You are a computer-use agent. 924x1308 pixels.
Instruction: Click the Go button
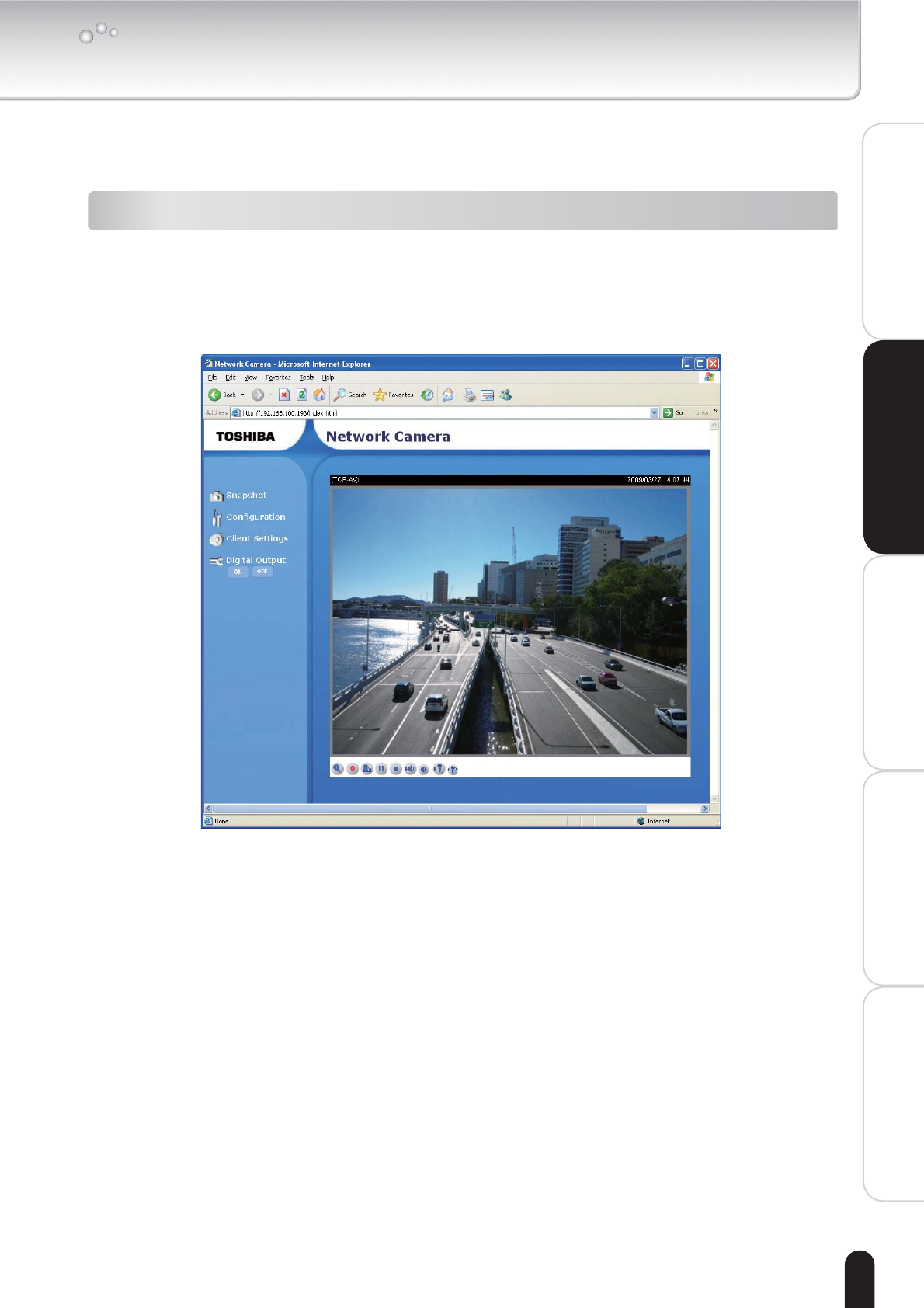(673, 413)
